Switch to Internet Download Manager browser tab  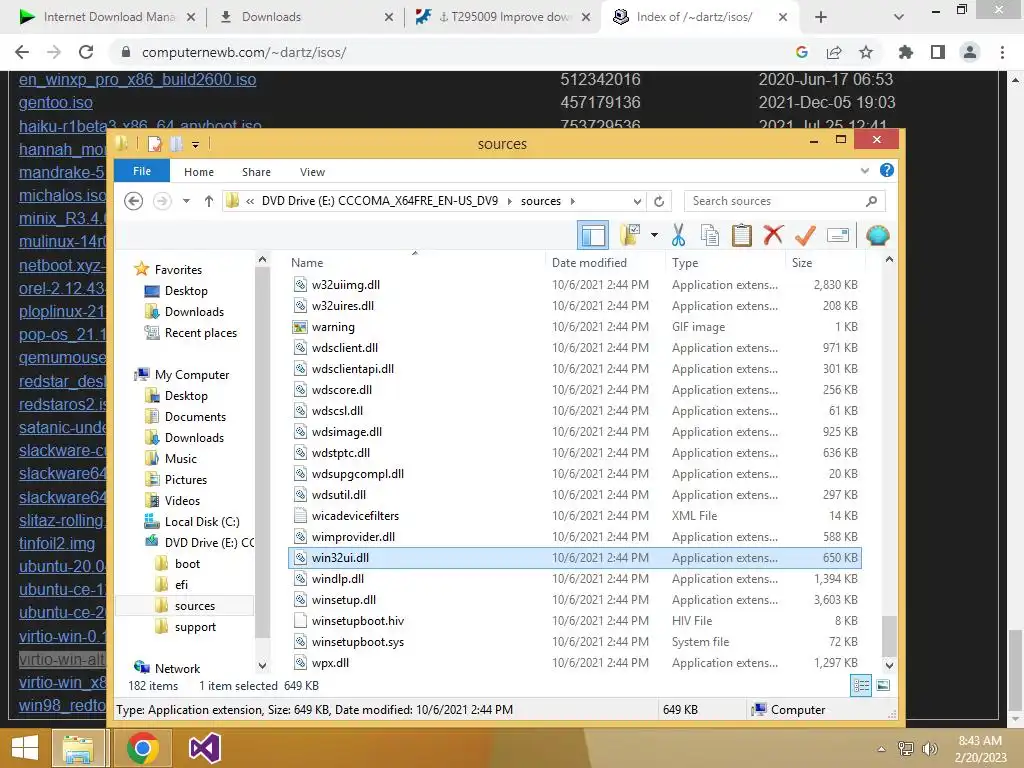click(108, 17)
